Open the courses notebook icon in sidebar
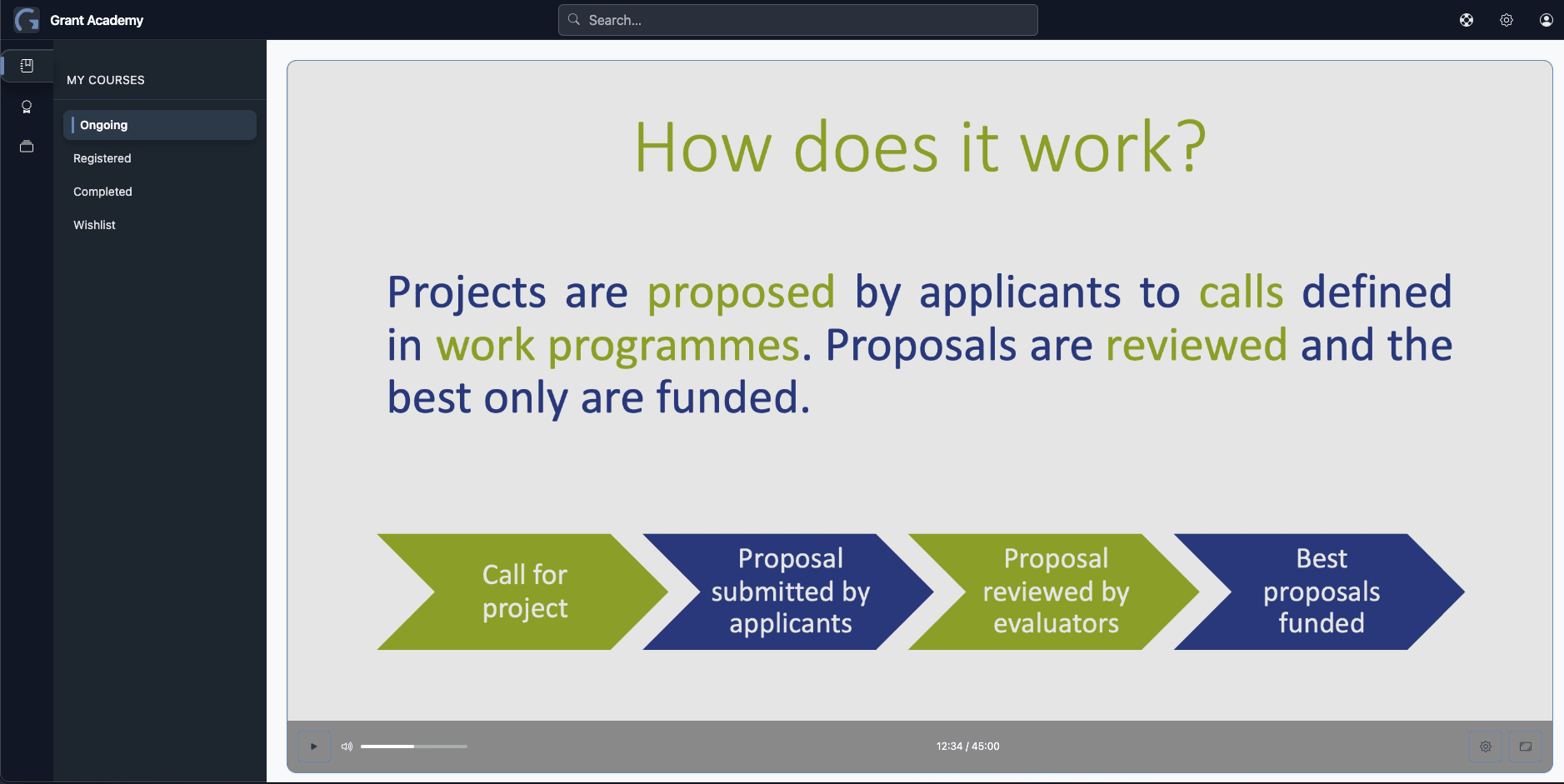 click(27, 66)
